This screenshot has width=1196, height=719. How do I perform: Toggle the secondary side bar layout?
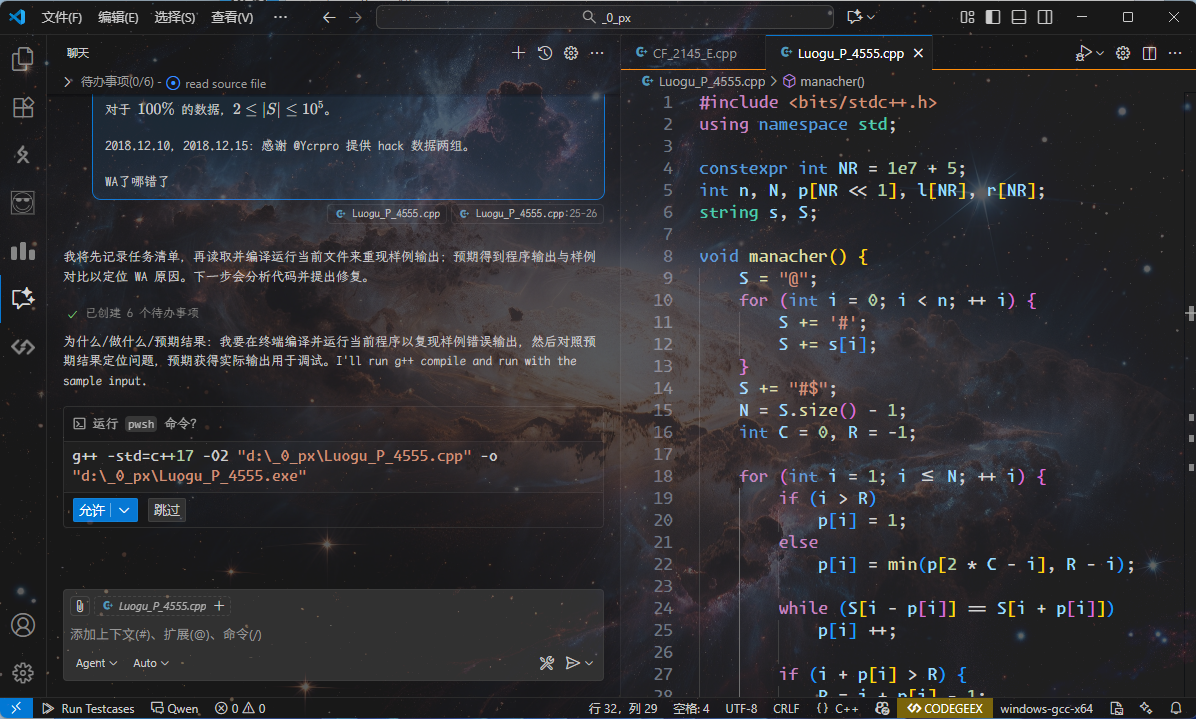pos(1044,17)
